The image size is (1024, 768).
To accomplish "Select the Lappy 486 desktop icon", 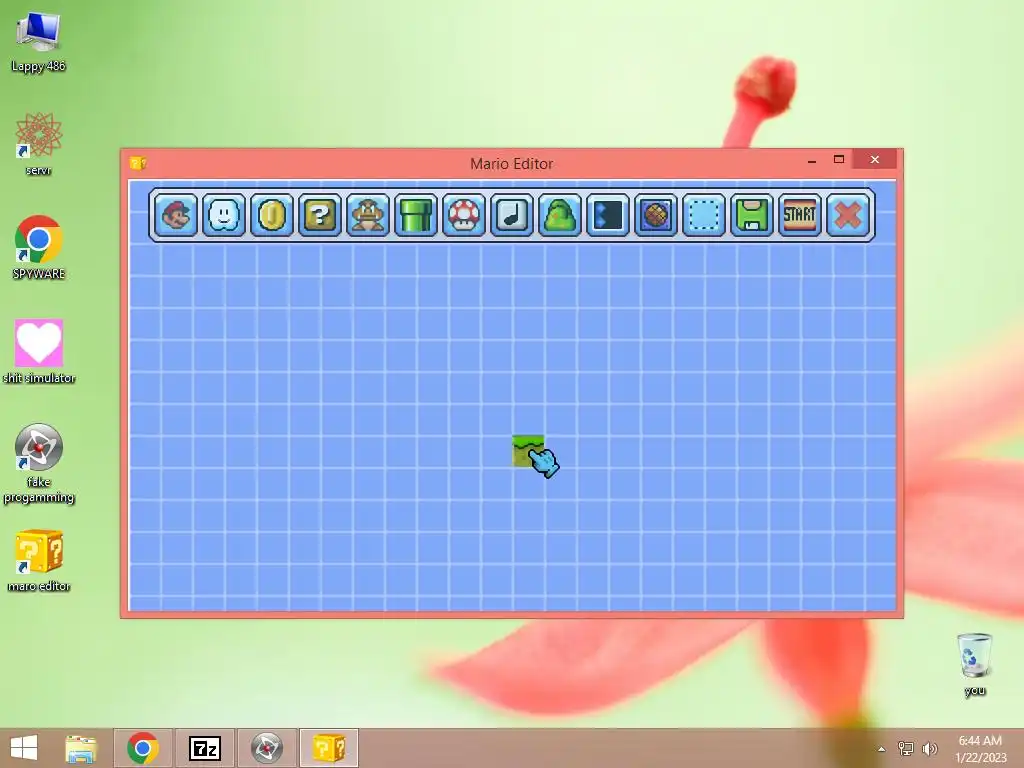I will click(x=39, y=42).
